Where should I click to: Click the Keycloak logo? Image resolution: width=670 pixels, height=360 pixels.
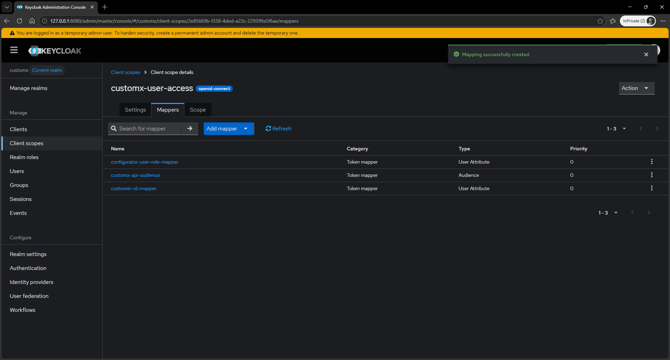[x=55, y=51]
